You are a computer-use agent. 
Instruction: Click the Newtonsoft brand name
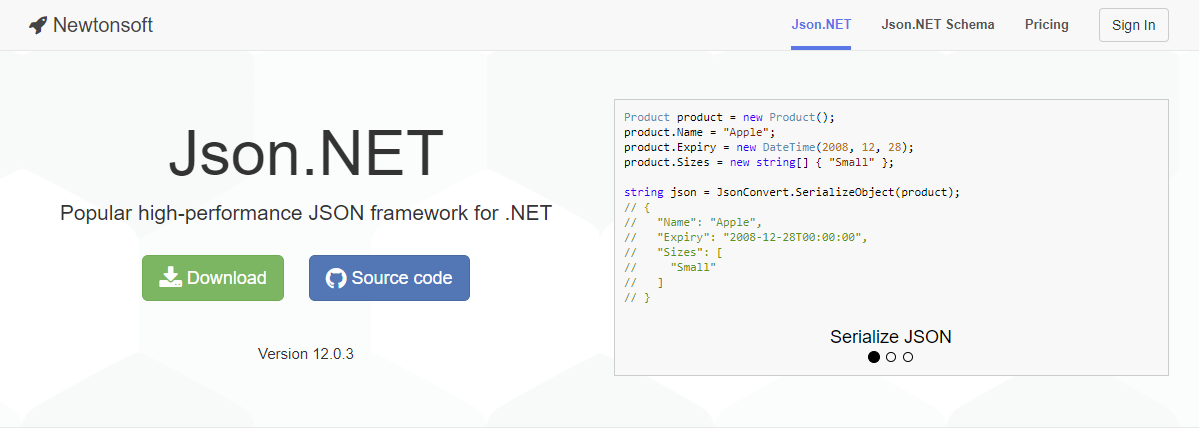(103, 25)
